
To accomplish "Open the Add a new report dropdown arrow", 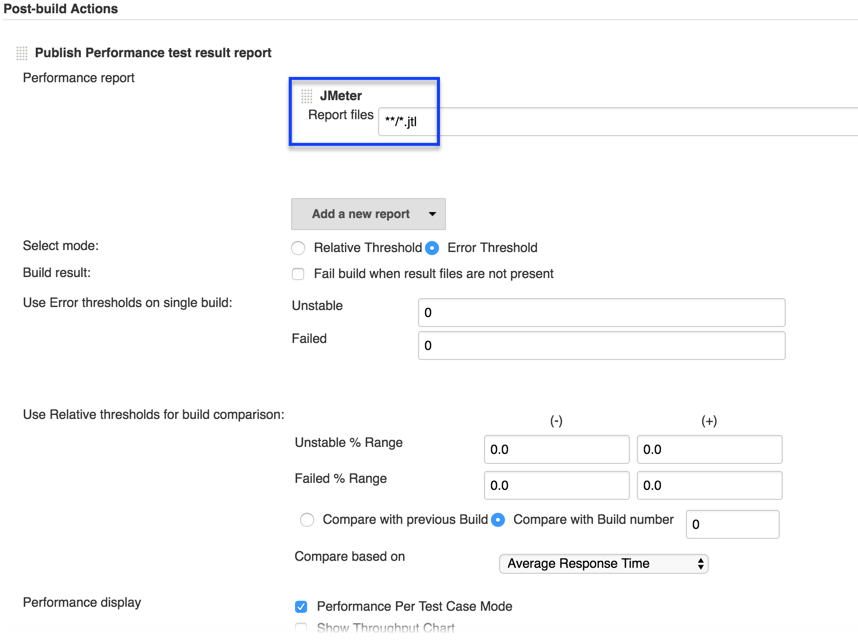I will [x=432, y=214].
